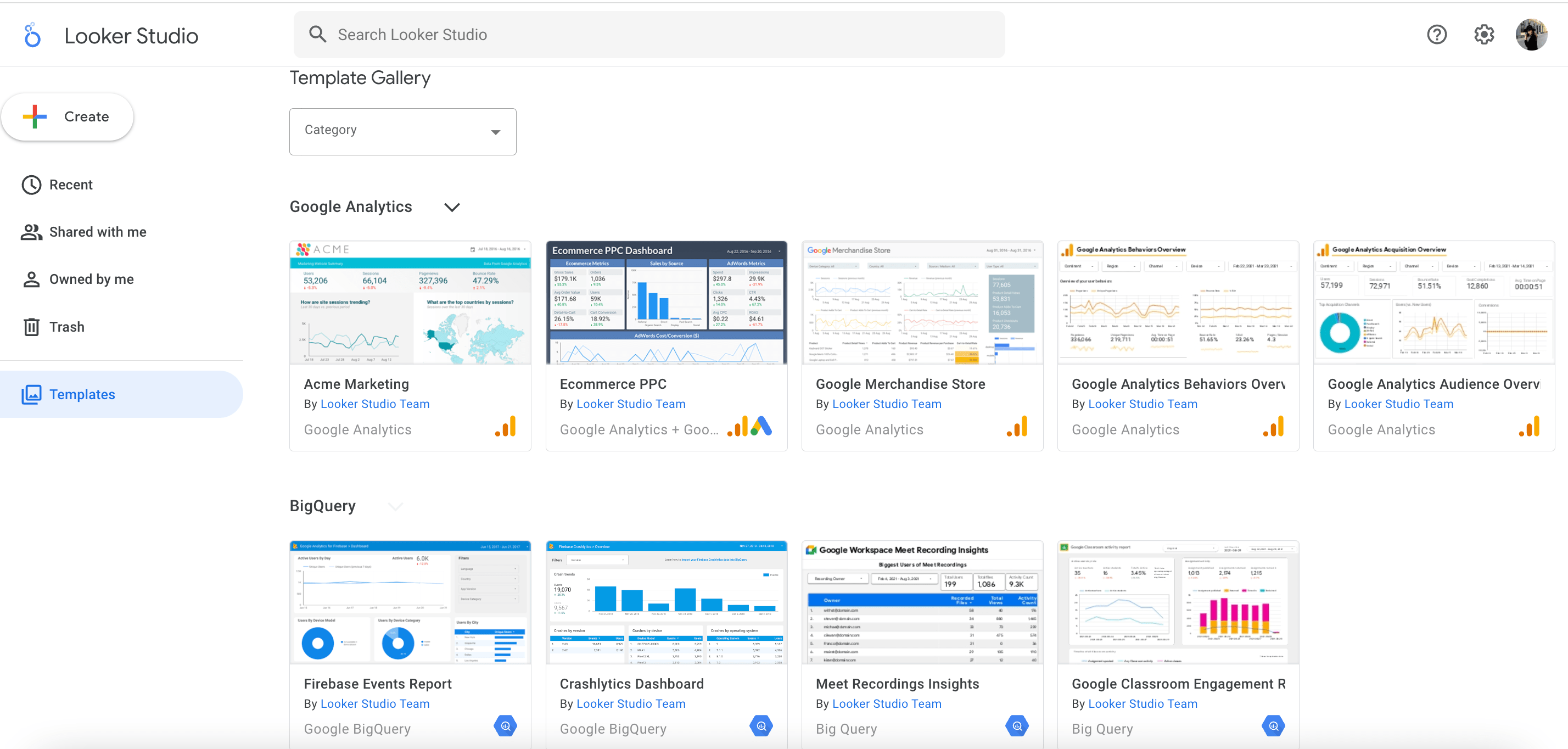Click the Google Ads icon on Ecommerce PPC card

761,426
